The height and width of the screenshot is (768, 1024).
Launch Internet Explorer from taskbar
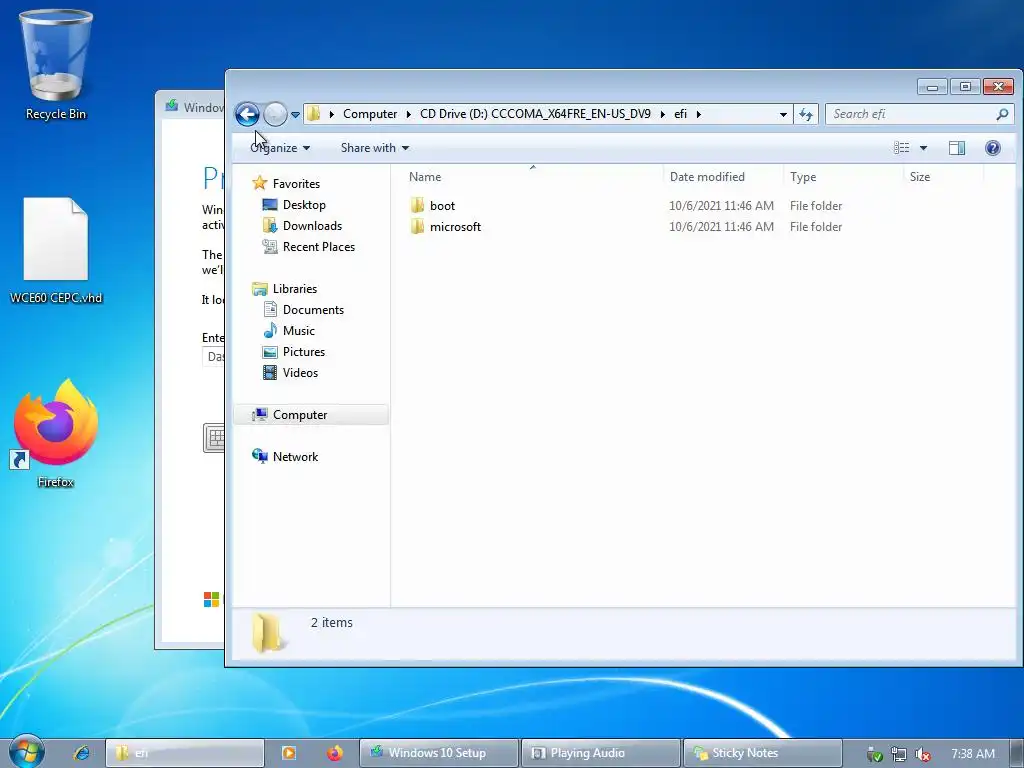pos(82,753)
